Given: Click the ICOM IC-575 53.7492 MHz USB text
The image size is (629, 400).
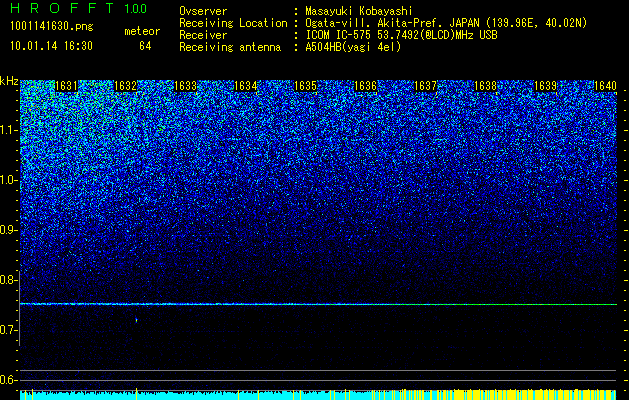Looking at the screenshot, I should [x=401, y=35].
